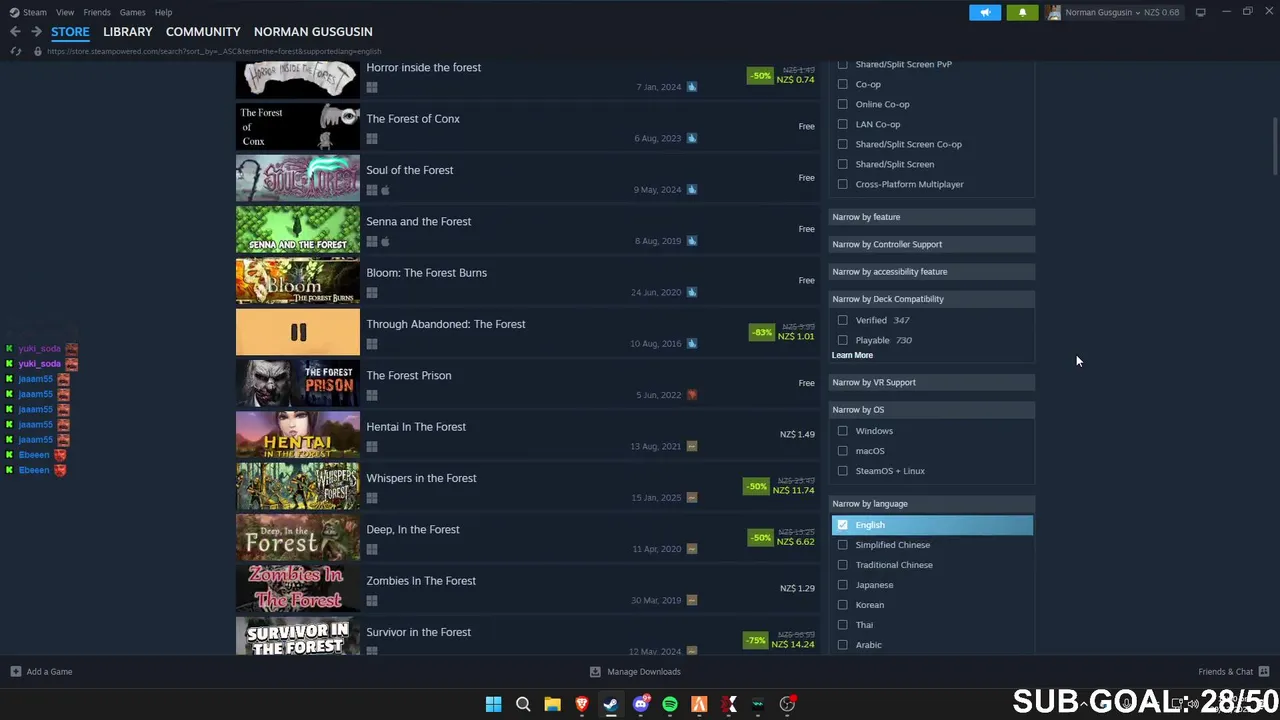Open Spotify from the taskbar
This screenshot has width=1280, height=720.
point(670,704)
